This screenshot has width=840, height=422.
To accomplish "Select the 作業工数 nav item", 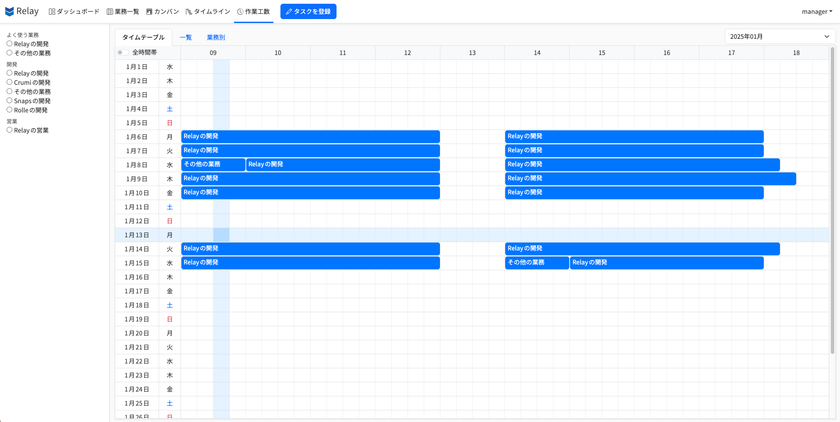I will (253, 11).
